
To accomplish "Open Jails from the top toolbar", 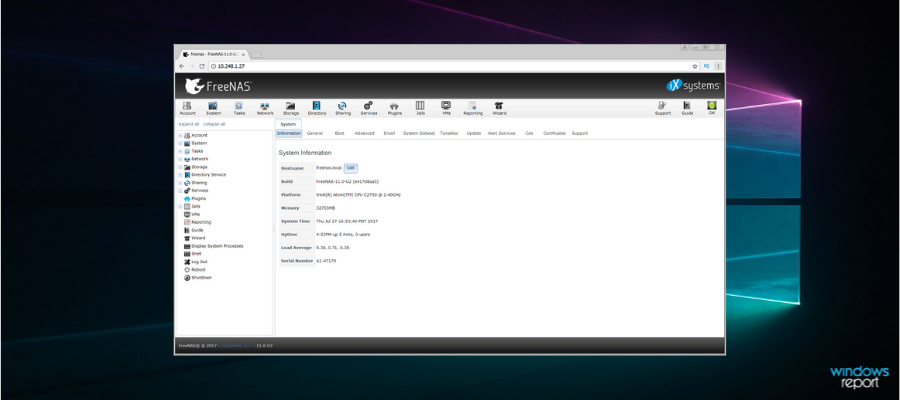I will (420, 108).
